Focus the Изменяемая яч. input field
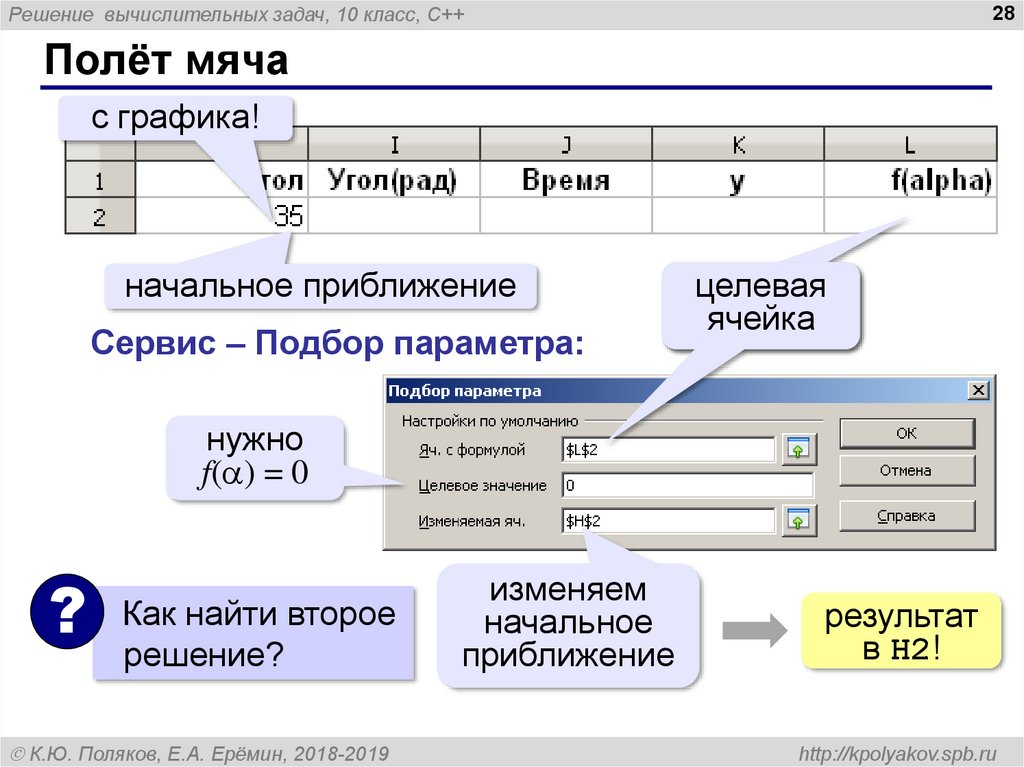Image resolution: width=1024 pixels, height=767 pixels. (668, 521)
